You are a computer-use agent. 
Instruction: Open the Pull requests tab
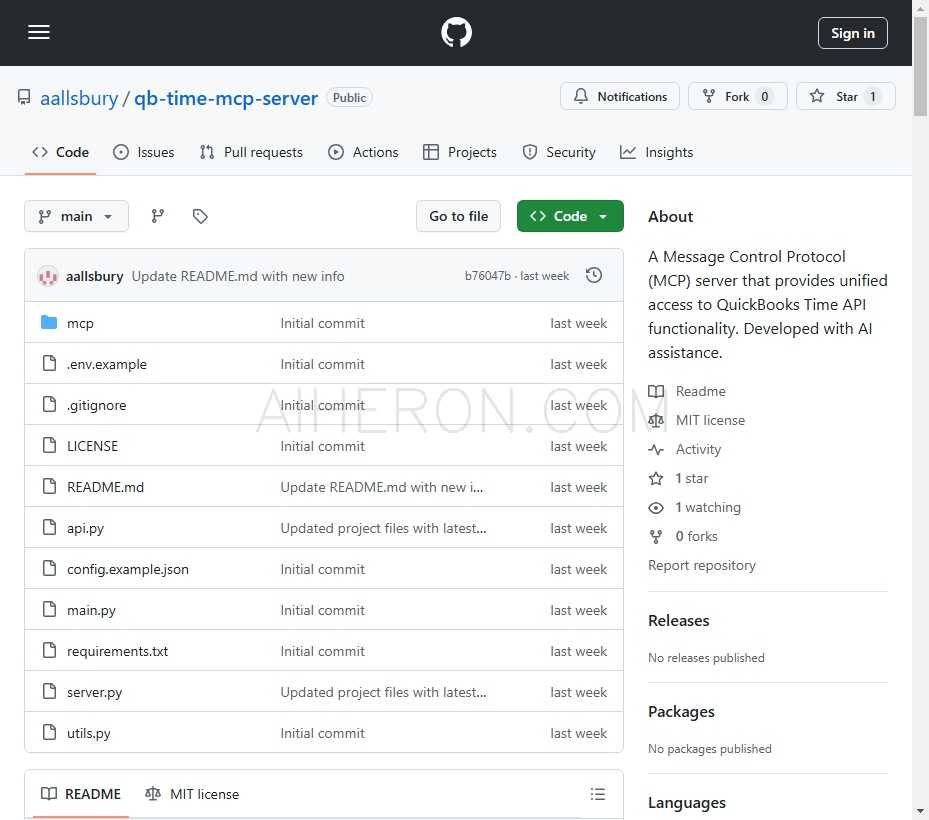coord(251,152)
